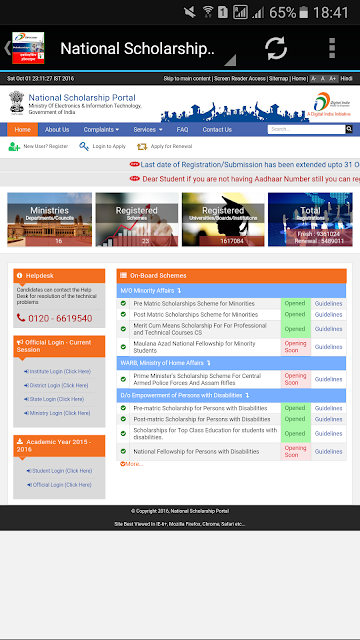Open the app title dropdown triangle

(230, 60)
